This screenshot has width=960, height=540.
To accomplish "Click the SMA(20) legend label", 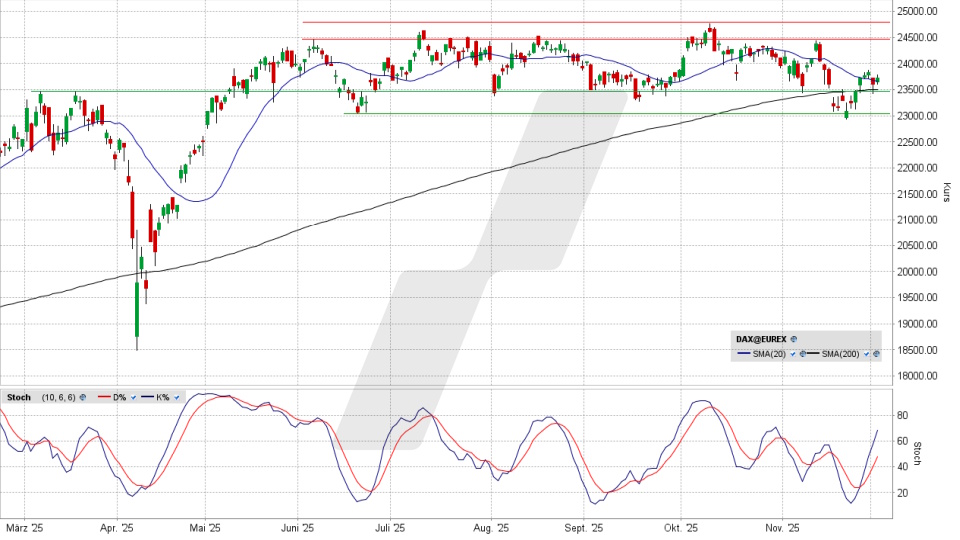I will coord(770,354).
